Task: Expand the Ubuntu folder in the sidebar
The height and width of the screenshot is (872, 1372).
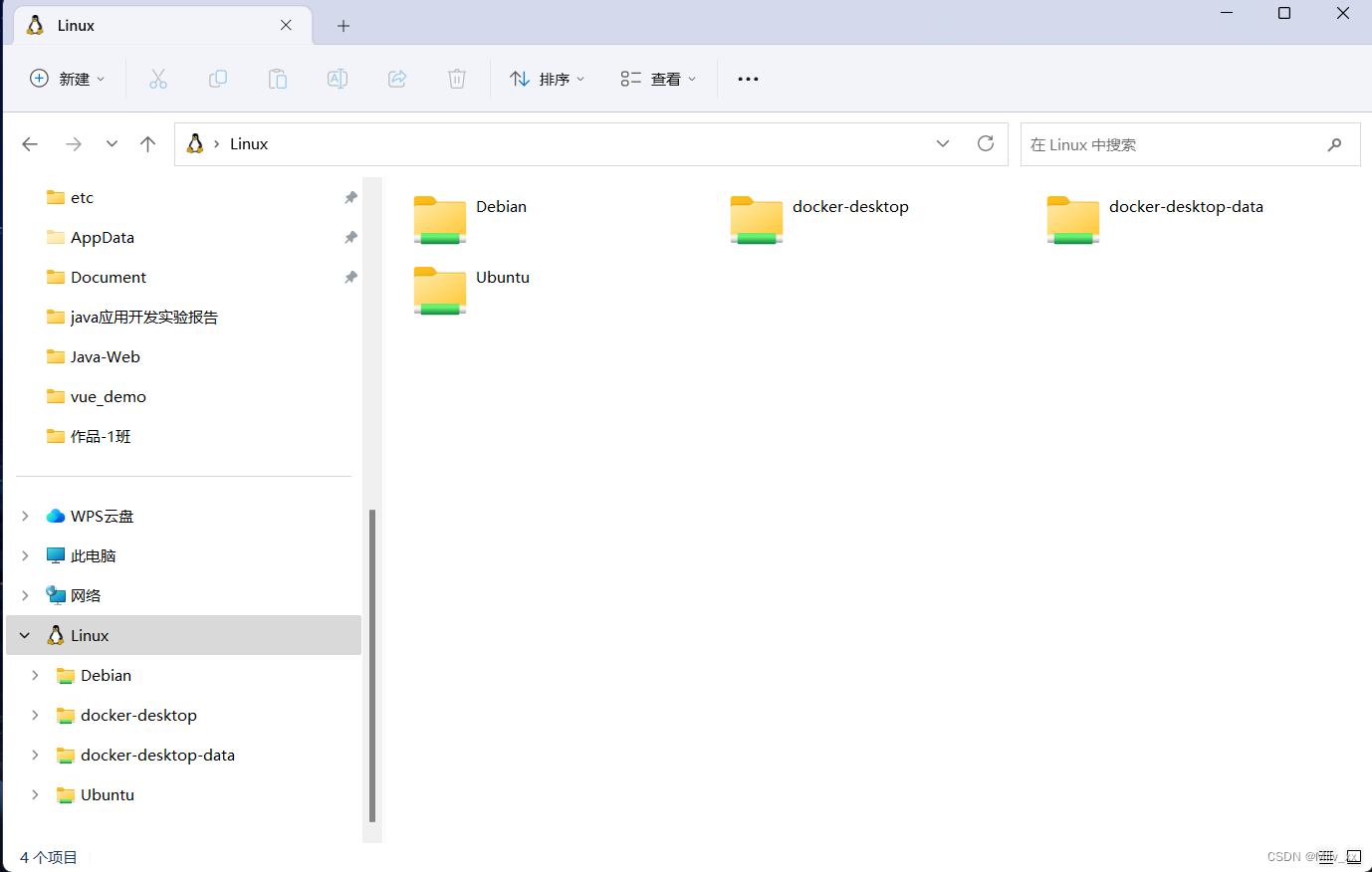Action: pyautogui.click(x=36, y=794)
